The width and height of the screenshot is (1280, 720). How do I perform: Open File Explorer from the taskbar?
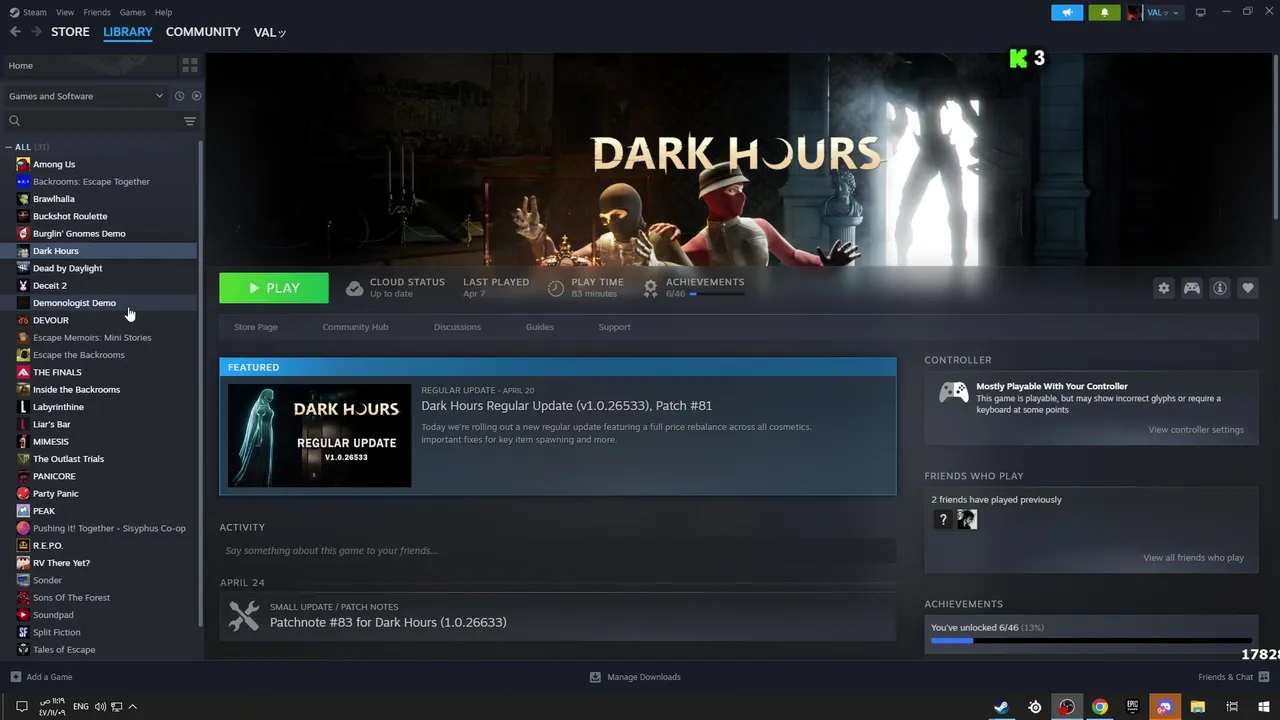pos(1197,707)
